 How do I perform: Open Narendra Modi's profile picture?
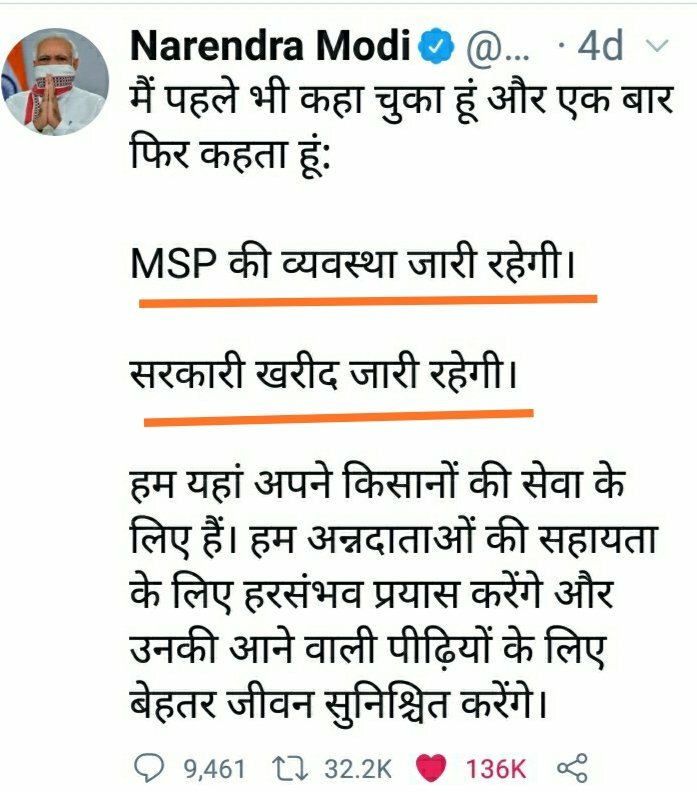(56, 82)
